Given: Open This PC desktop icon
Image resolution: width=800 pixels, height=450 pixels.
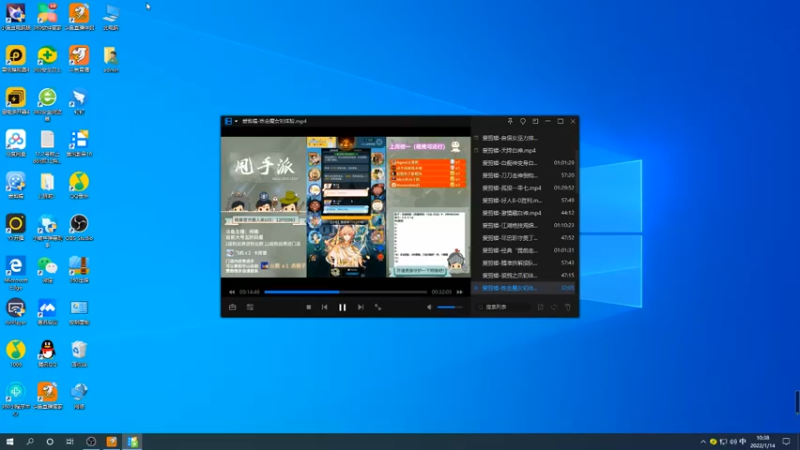Looking at the screenshot, I should click(x=111, y=17).
